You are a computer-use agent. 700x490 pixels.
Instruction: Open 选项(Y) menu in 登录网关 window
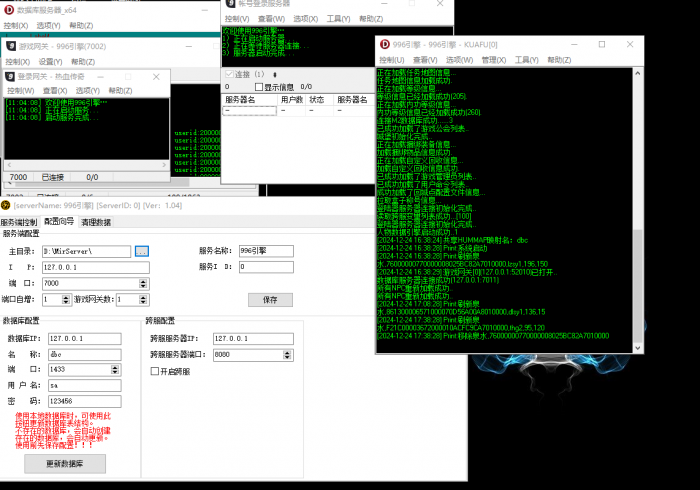coord(88,91)
